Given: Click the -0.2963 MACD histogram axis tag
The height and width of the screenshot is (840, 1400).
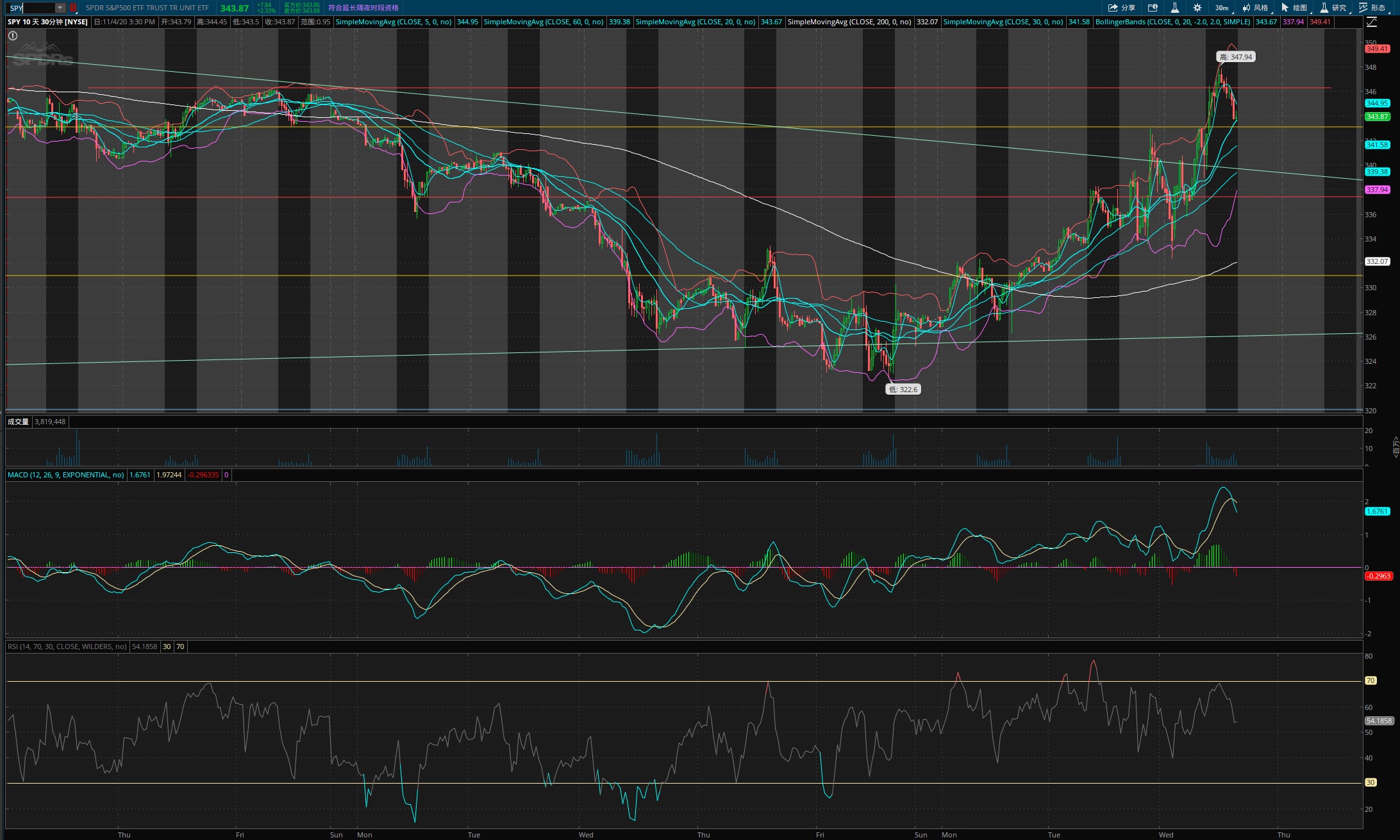Looking at the screenshot, I should click(1378, 576).
